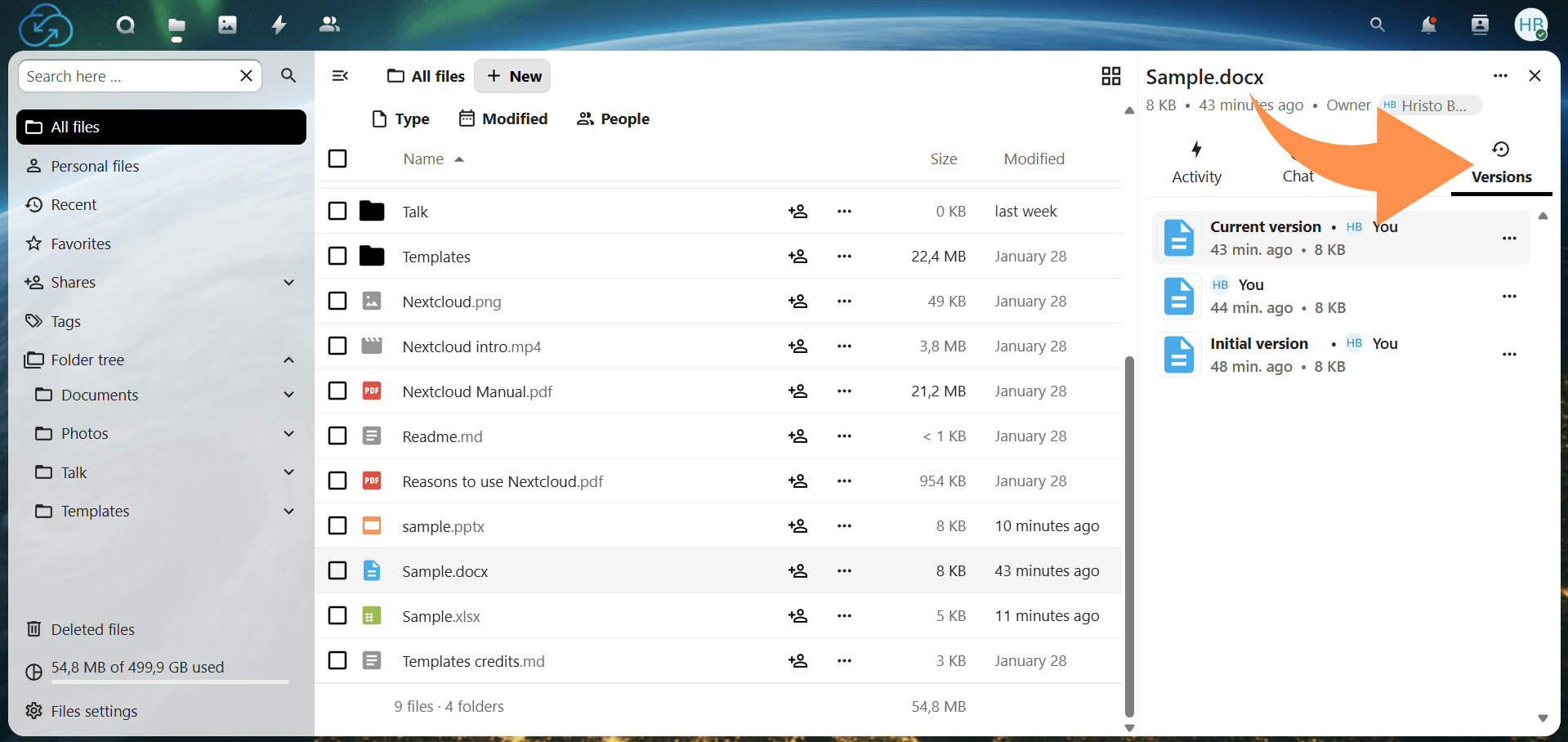Open the Photos app icon in header
The height and width of the screenshot is (742, 1568).
click(226, 25)
